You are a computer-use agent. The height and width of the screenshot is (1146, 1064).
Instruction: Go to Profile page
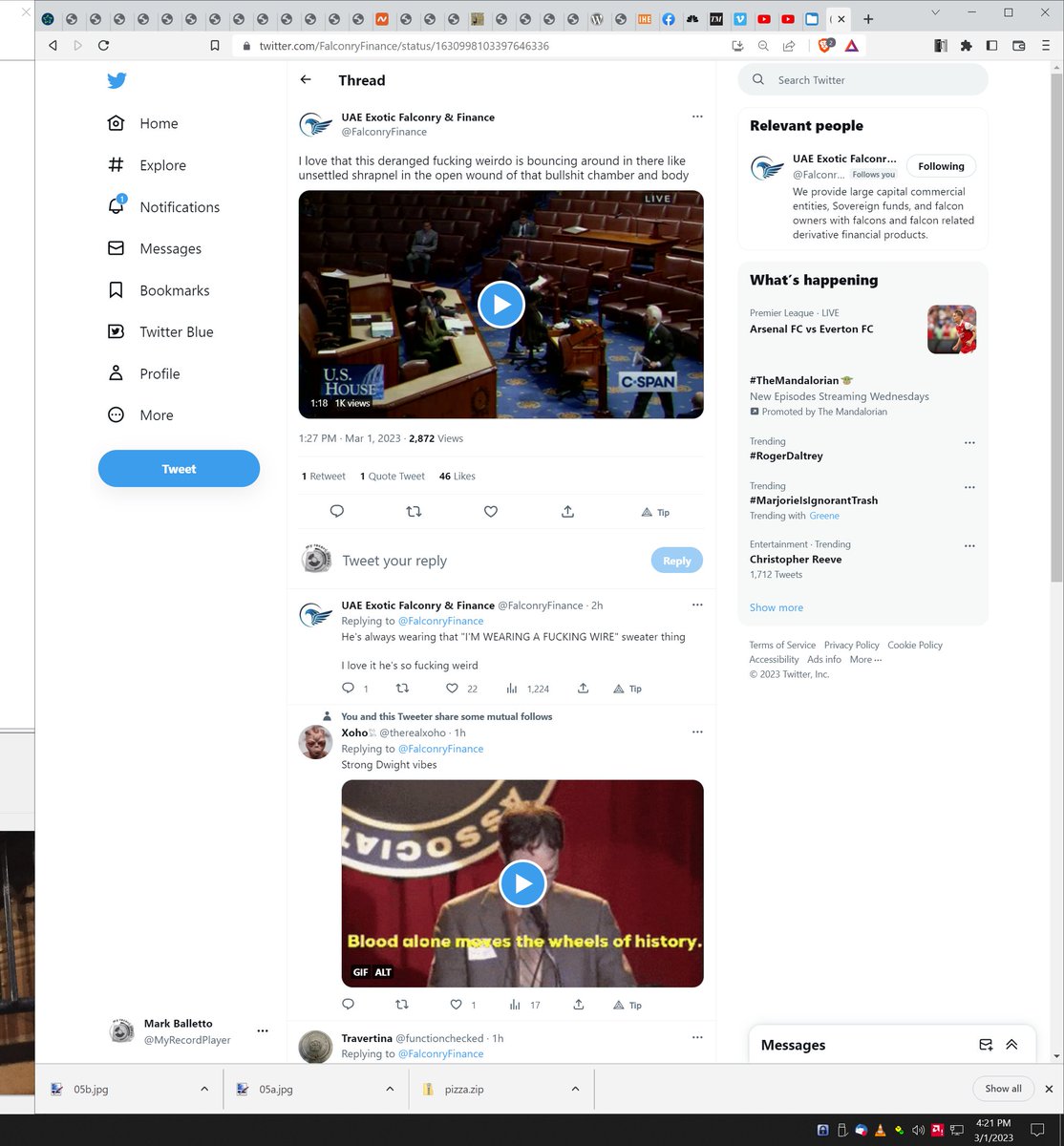pos(144,373)
